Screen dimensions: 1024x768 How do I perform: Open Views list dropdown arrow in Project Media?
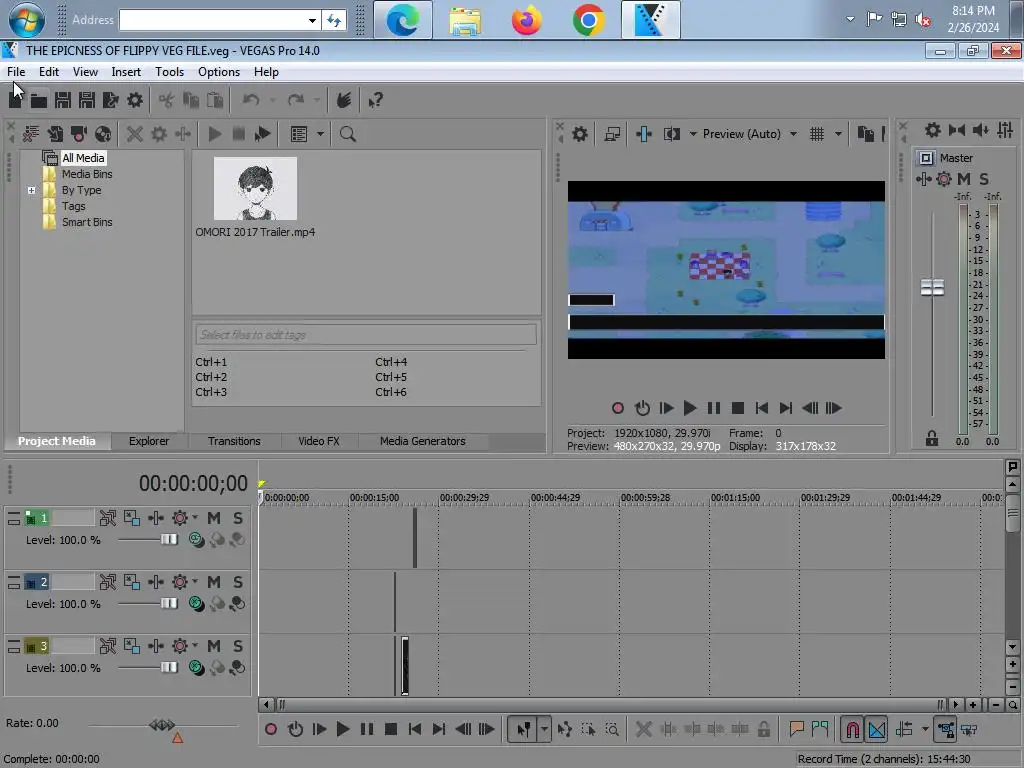pyautogui.click(x=320, y=134)
